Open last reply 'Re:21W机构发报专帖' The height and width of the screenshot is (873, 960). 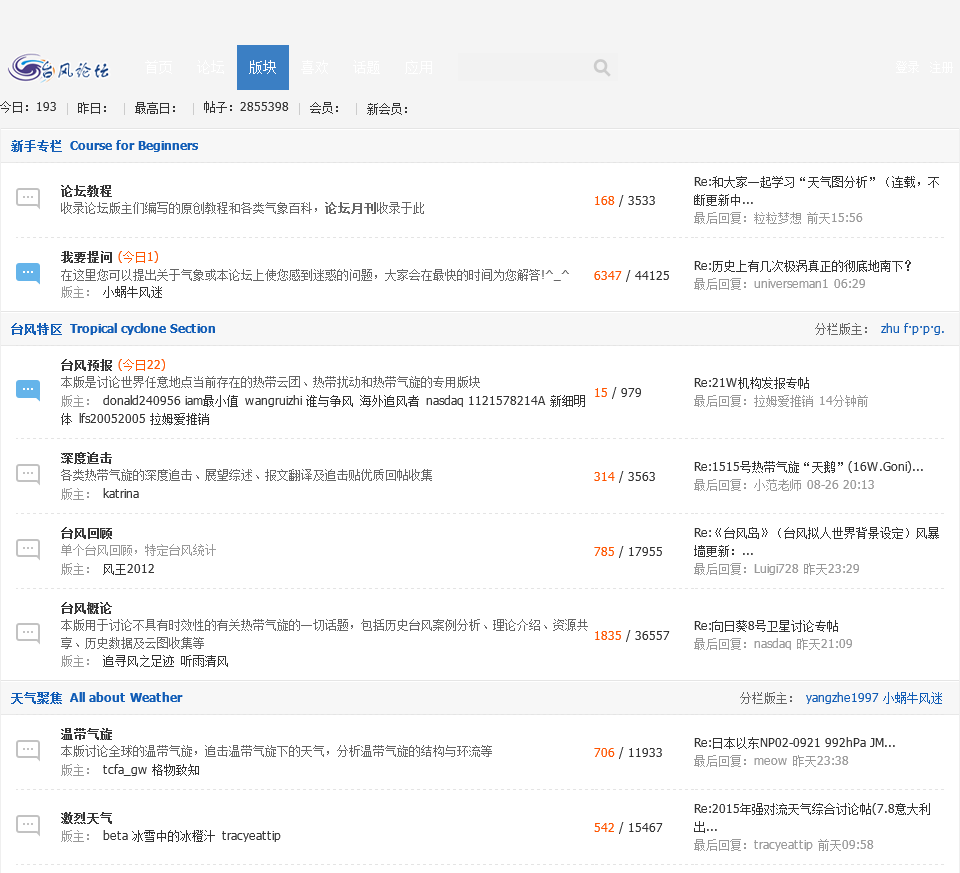point(751,383)
